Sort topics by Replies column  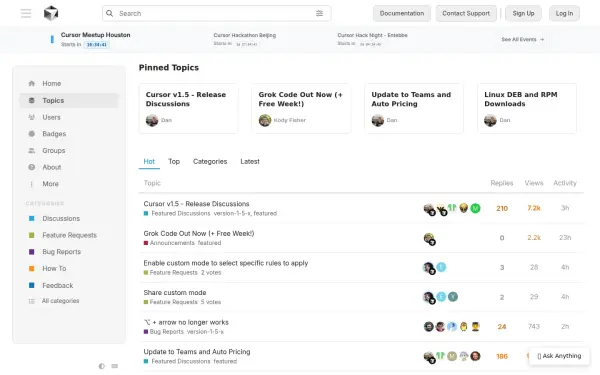[502, 183]
